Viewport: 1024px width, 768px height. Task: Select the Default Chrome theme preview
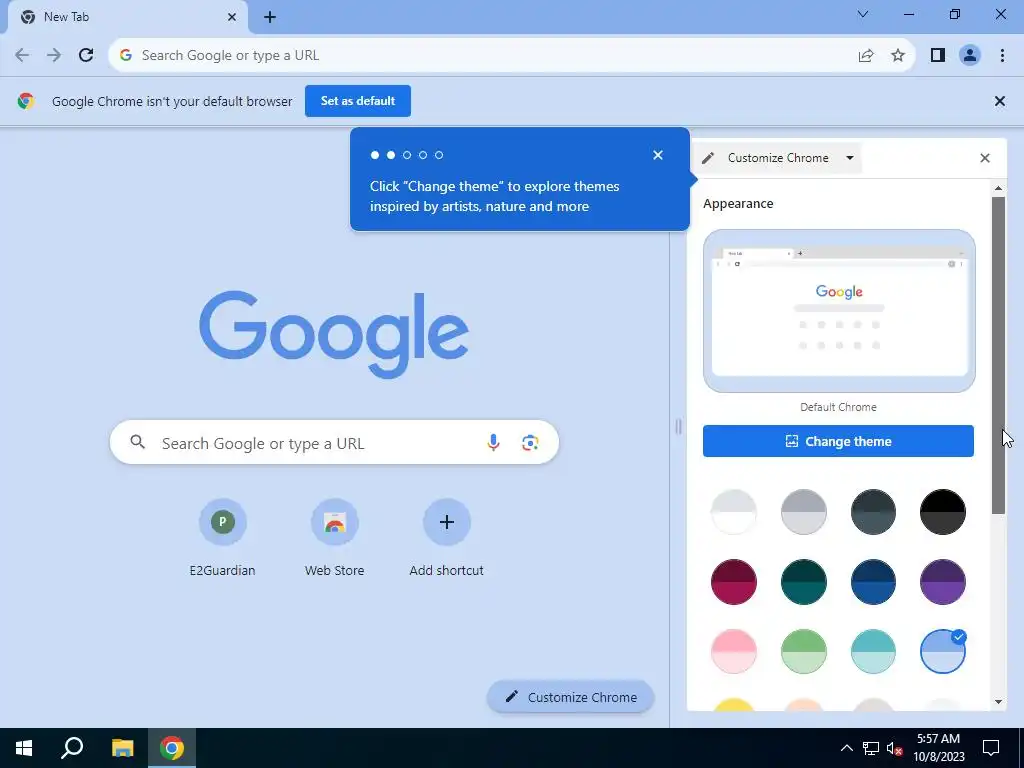839,311
